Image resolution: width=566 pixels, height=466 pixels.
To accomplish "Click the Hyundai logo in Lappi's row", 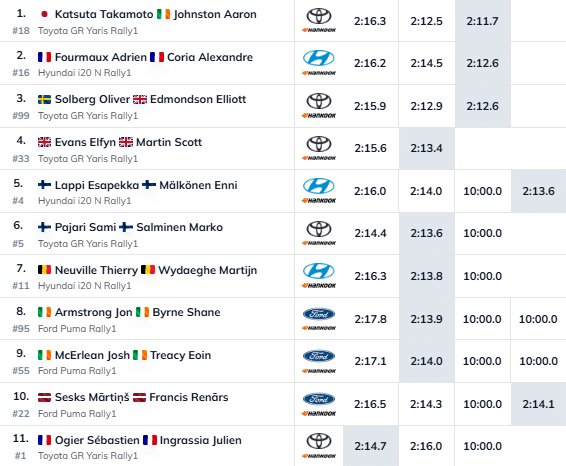I will click(319, 186).
